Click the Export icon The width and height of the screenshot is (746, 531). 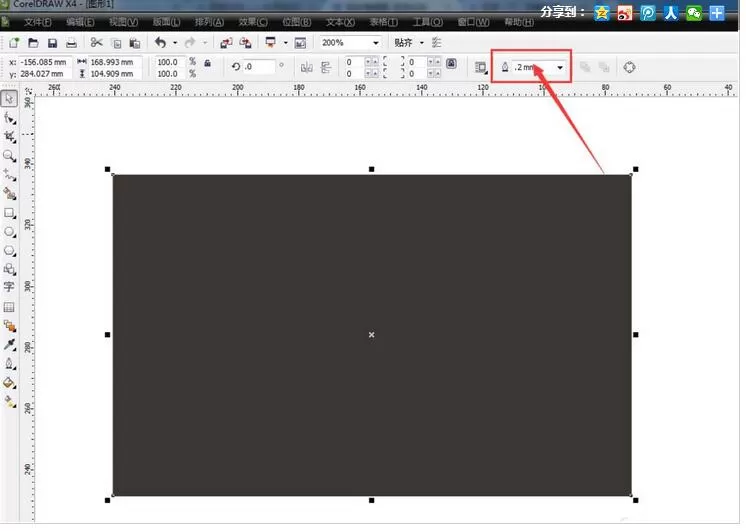[245, 43]
